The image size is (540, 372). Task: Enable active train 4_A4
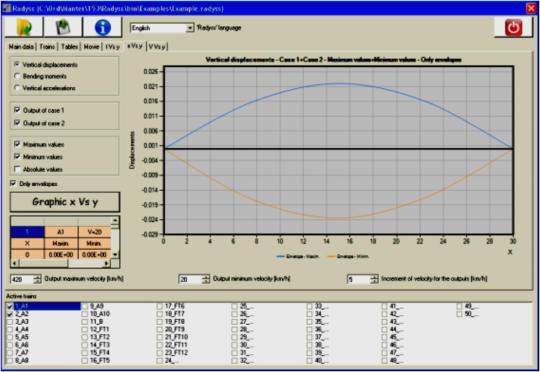pos(10,329)
